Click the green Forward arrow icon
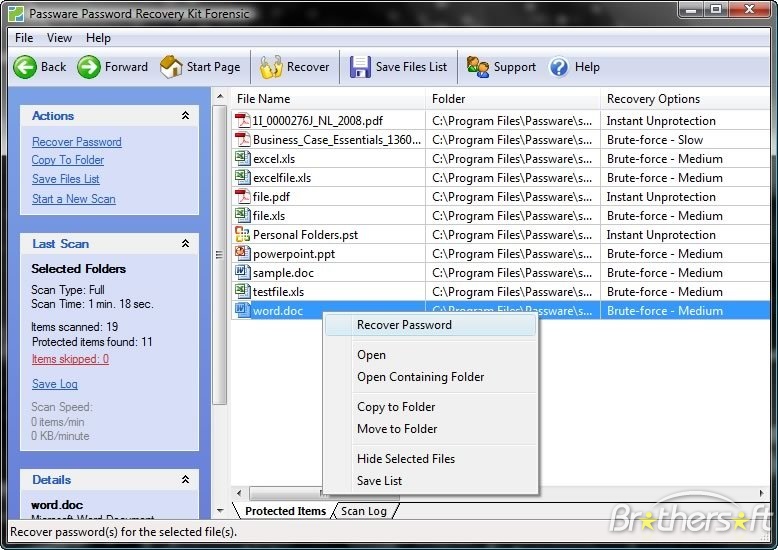This screenshot has height=550, width=778. click(89, 67)
